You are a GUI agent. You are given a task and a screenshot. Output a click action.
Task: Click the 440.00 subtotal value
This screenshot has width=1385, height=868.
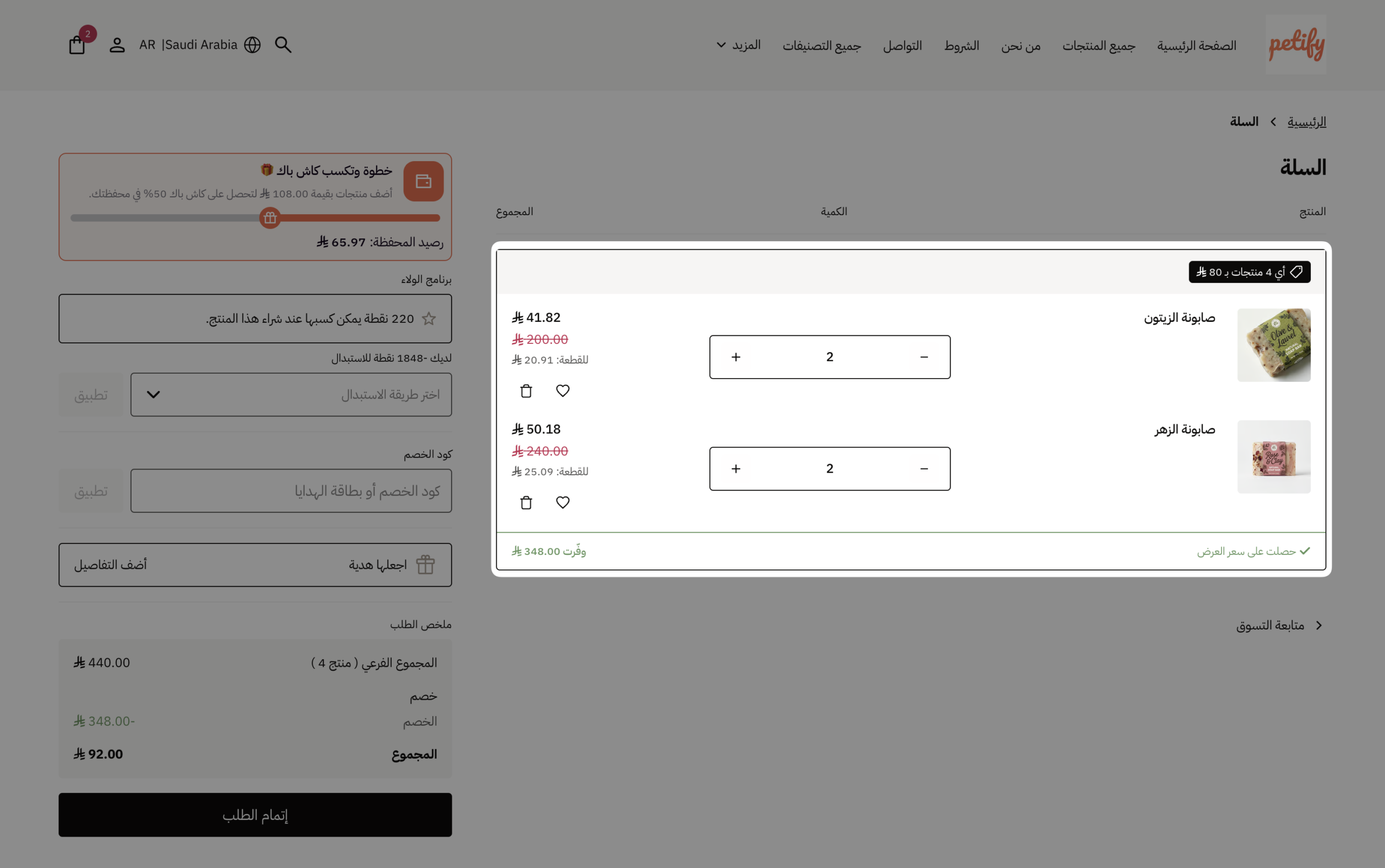pyautogui.click(x=102, y=663)
